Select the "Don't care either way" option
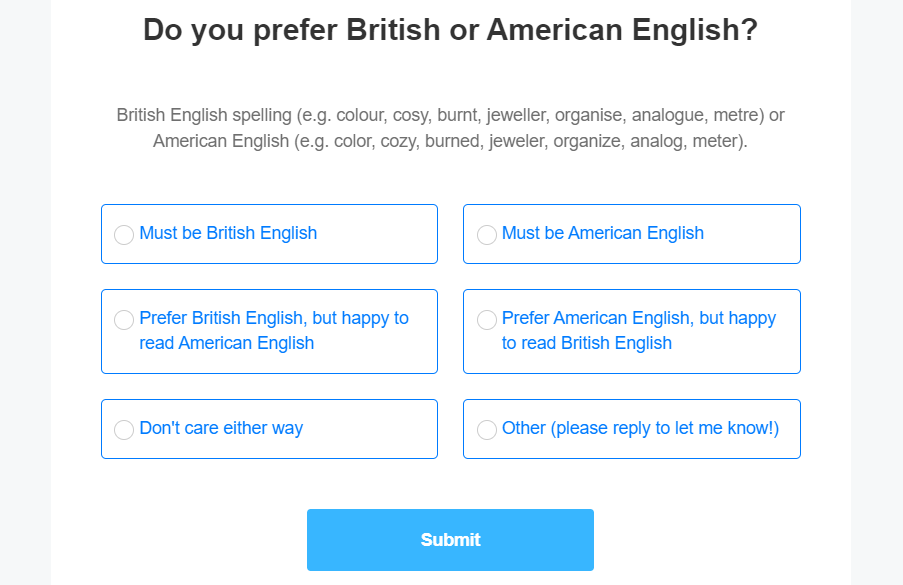 [124, 429]
